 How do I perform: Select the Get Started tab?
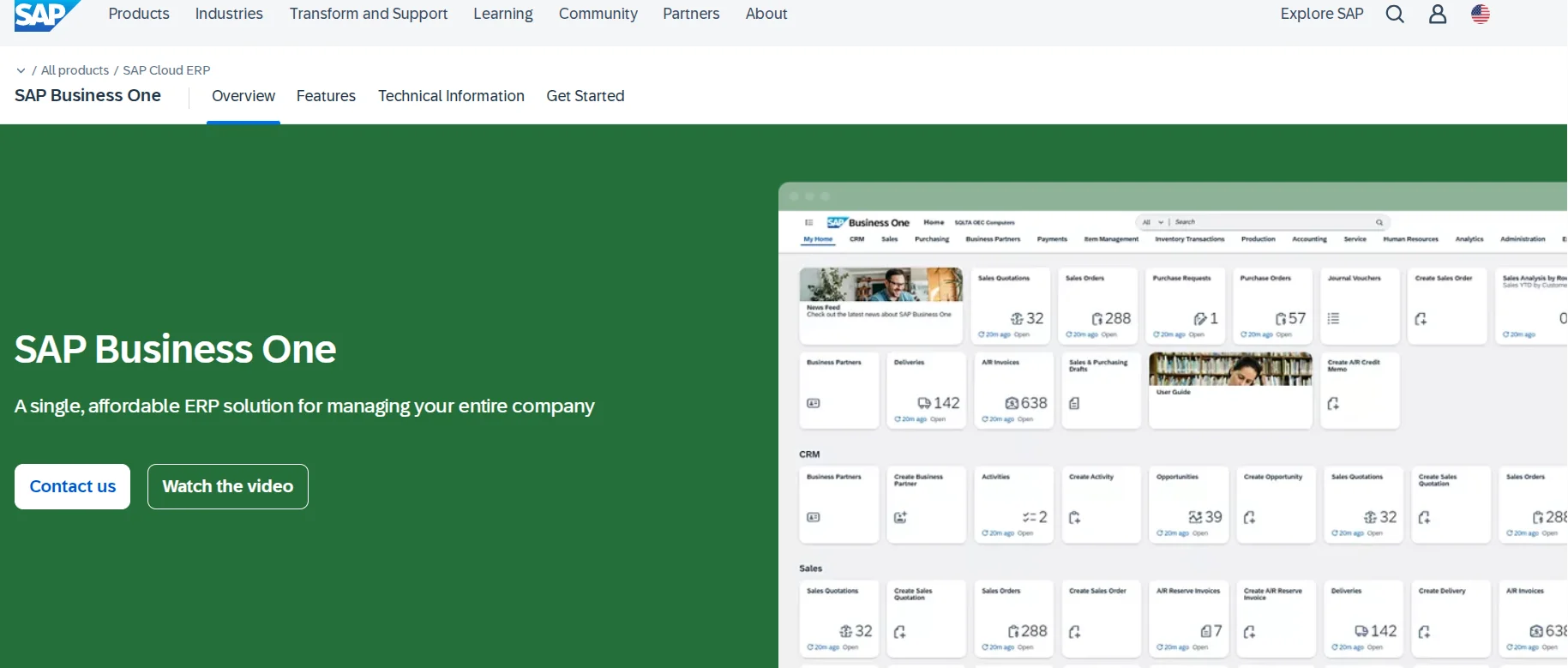click(586, 96)
